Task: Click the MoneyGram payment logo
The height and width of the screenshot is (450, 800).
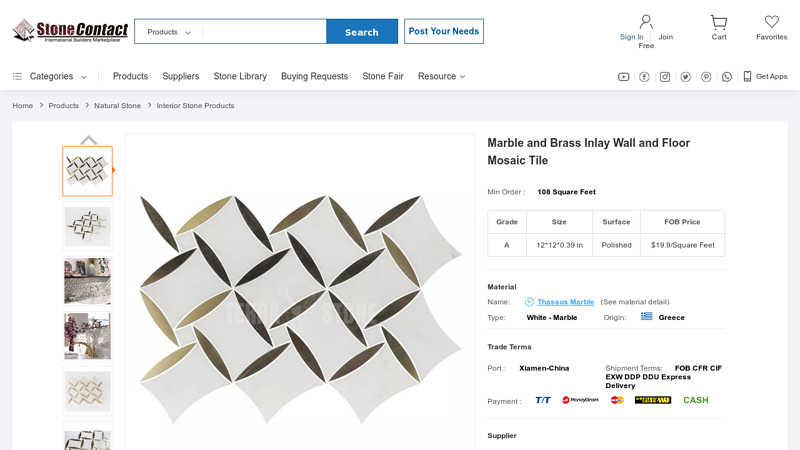Action: pos(580,400)
